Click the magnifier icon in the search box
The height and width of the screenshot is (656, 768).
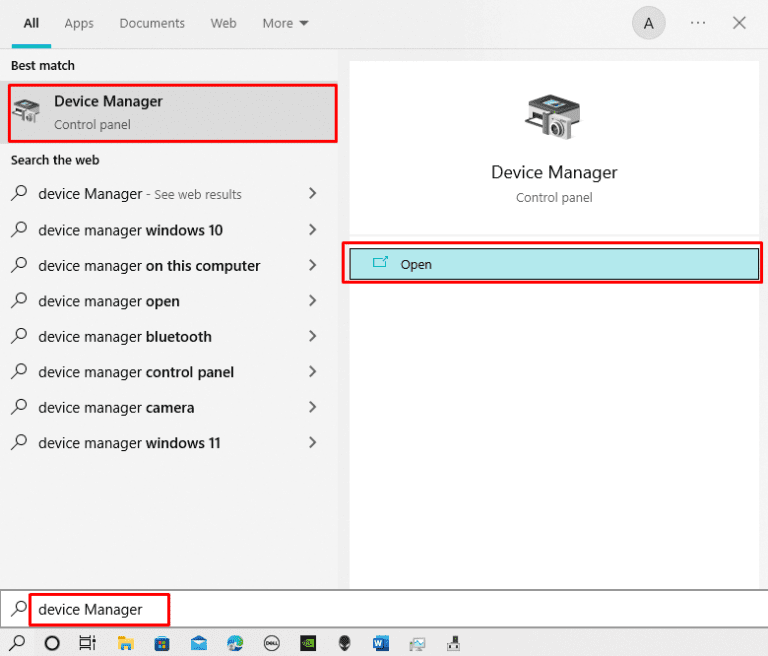click(x=19, y=609)
